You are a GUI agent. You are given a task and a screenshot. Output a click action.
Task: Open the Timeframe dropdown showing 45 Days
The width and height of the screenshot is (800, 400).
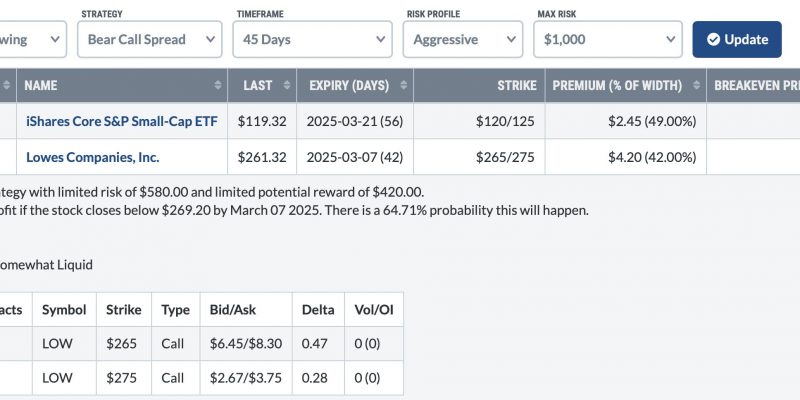(312, 39)
